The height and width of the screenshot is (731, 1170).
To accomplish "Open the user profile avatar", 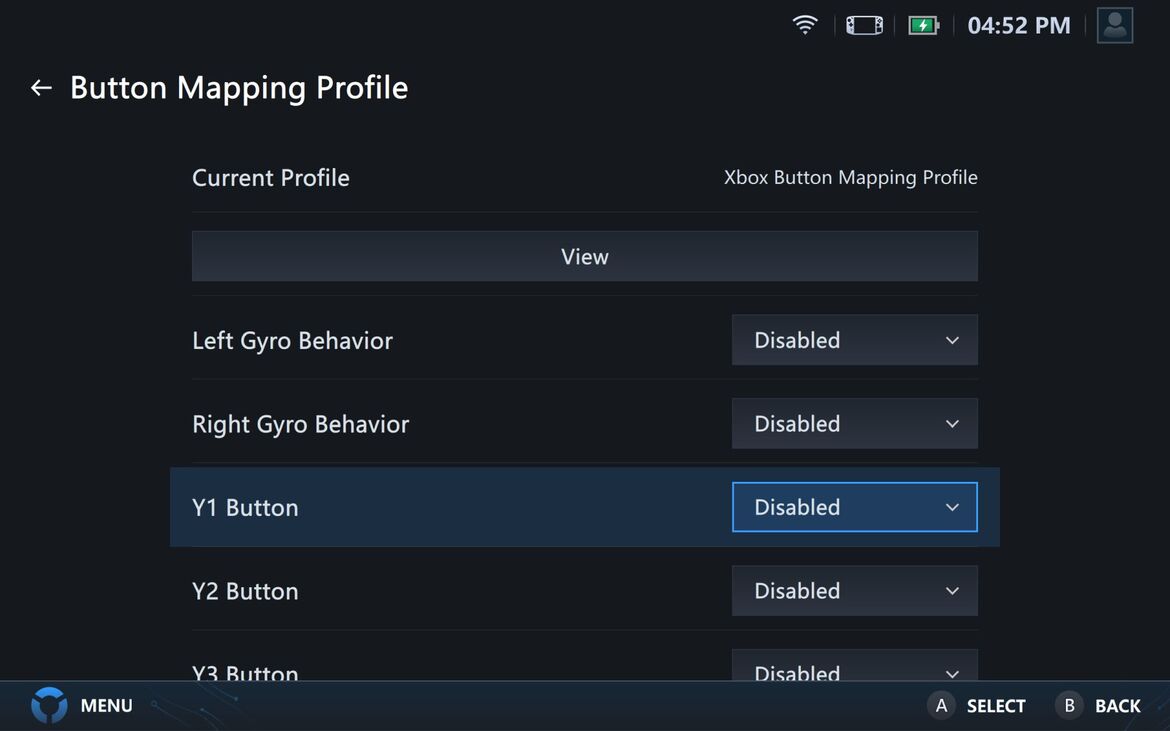I will (1114, 25).
